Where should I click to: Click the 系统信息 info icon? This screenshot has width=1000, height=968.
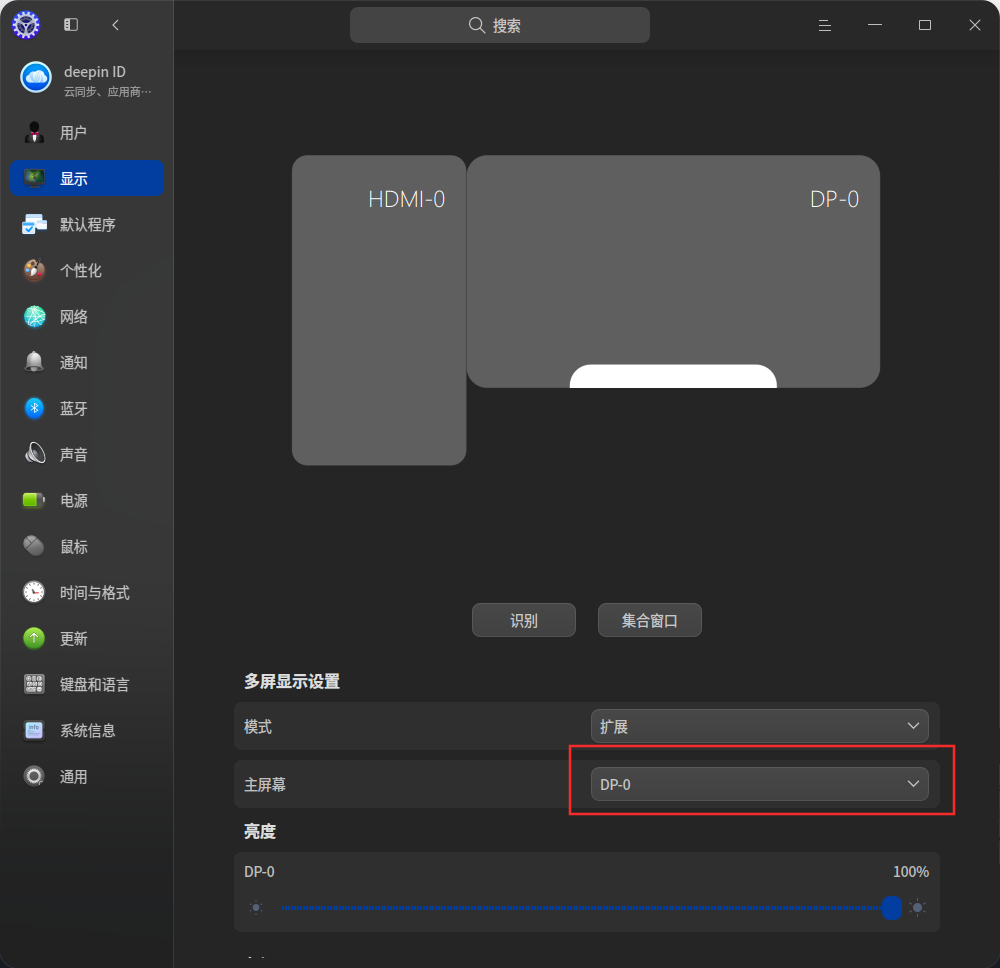click(34, 730)
